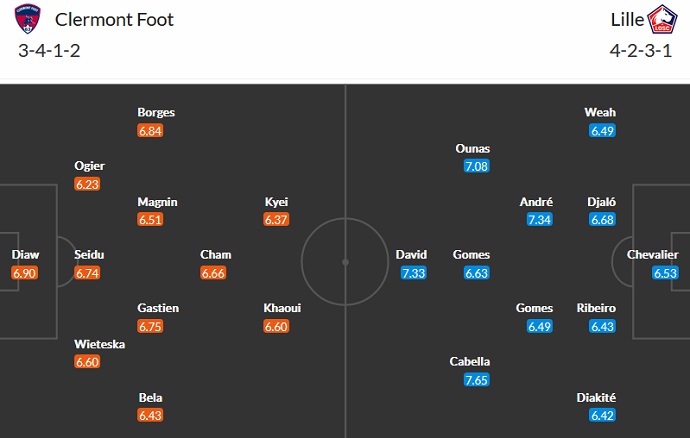
Task: Click Ounas's 7.08 rating badge
Action: (476, 166)
